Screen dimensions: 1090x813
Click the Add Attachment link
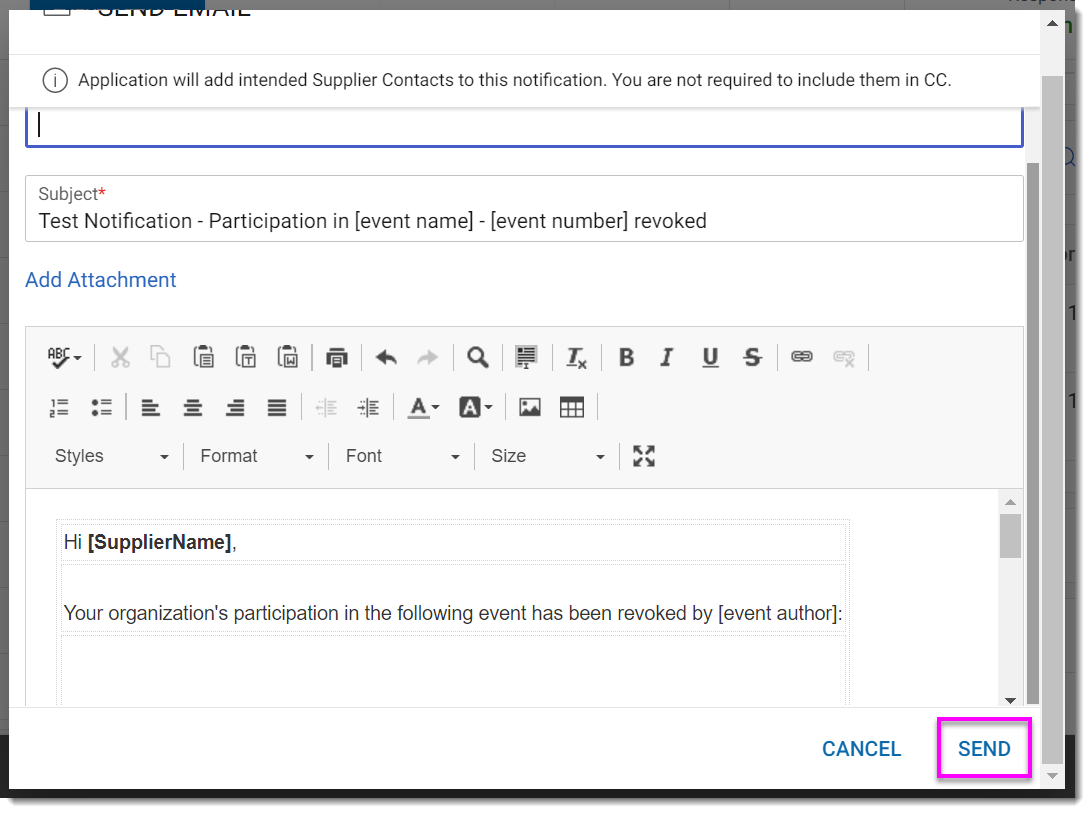coord(101,280)
